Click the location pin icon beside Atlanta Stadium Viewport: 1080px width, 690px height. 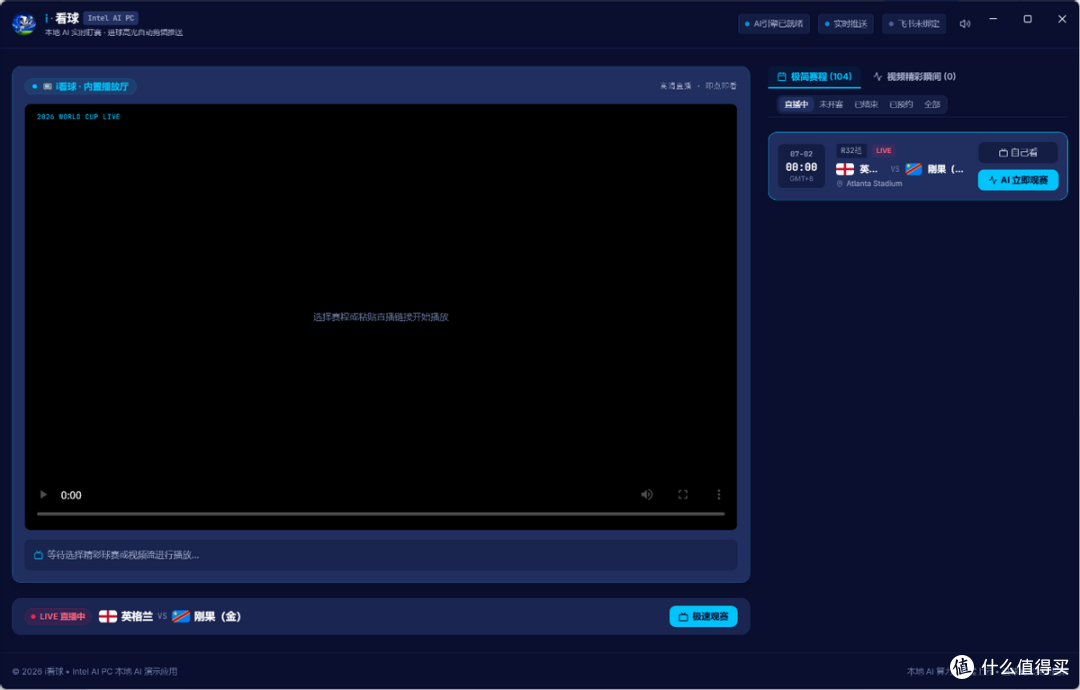[840, 184]
